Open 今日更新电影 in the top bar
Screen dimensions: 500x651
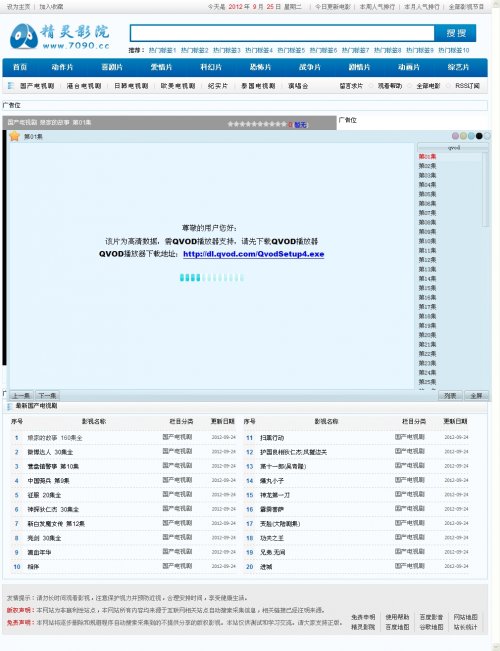tap(333, 7)
